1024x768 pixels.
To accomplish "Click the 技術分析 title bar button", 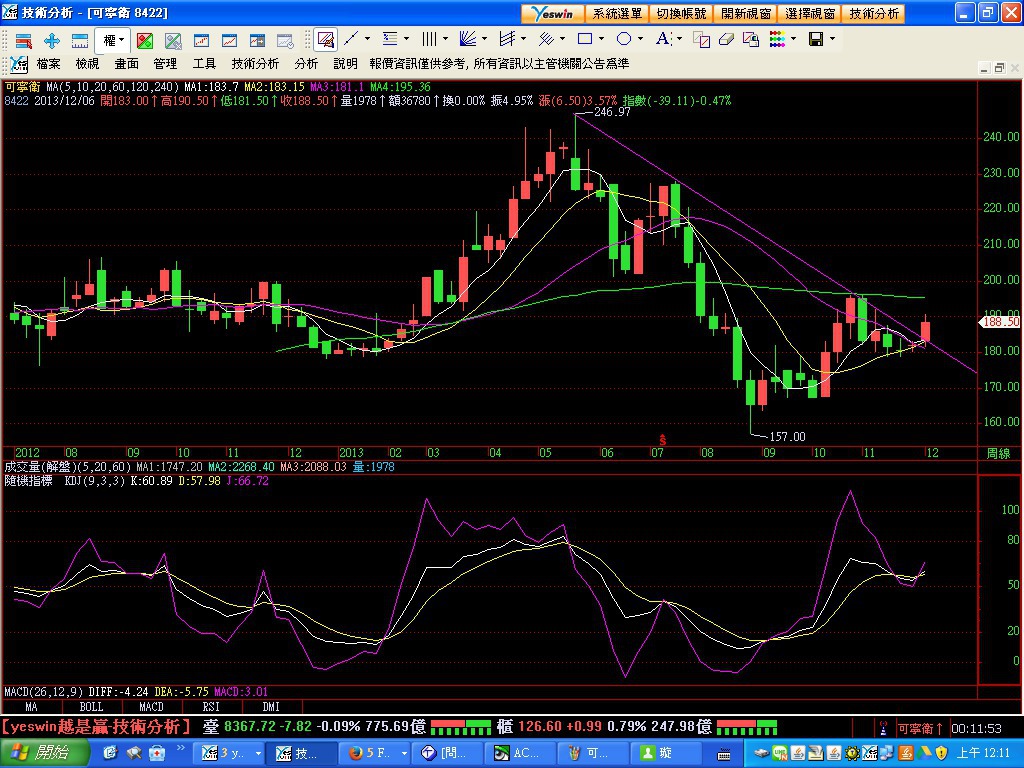I will tap(874, 13).
